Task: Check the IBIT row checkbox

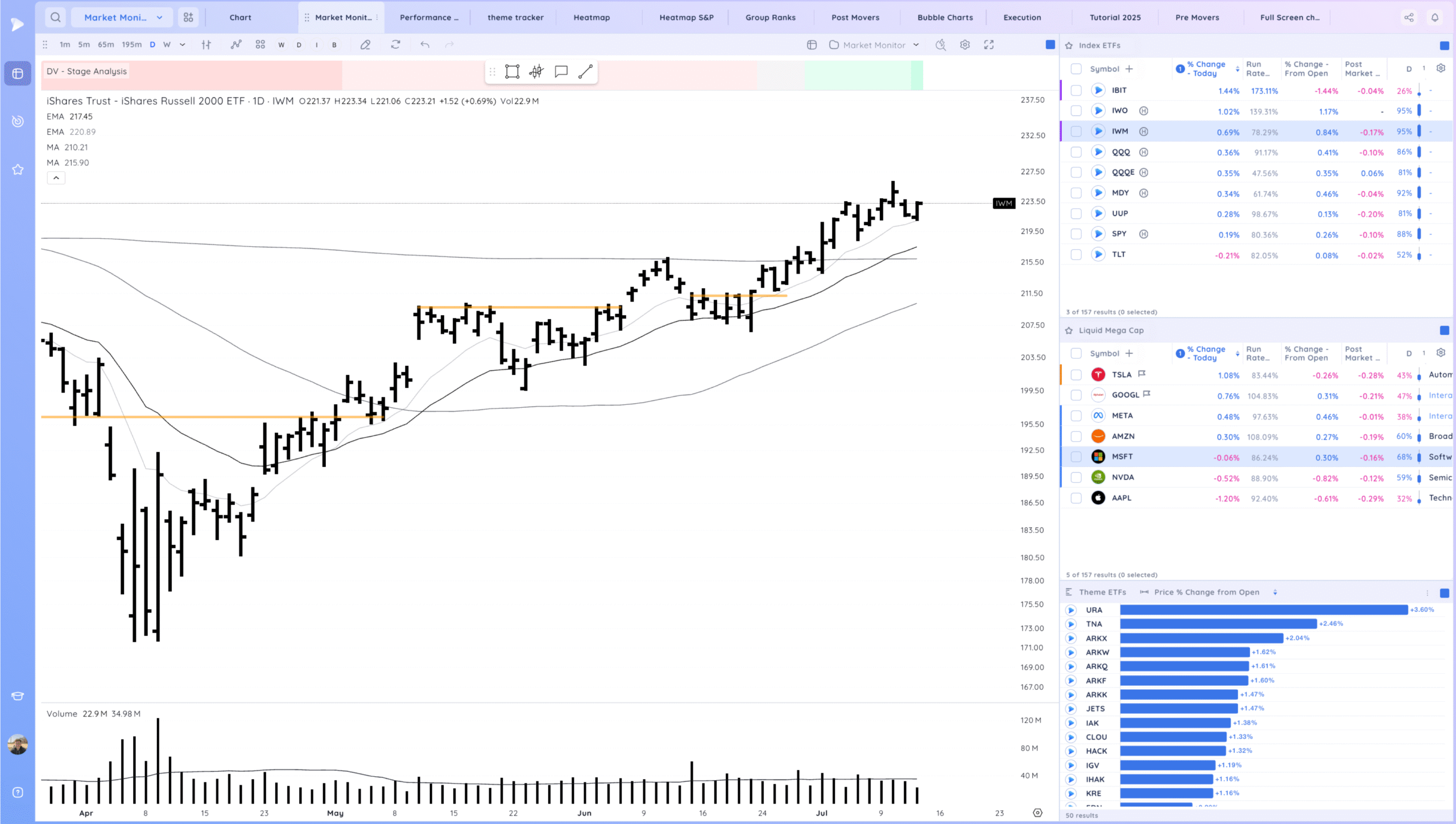Action: point(1076,90)
